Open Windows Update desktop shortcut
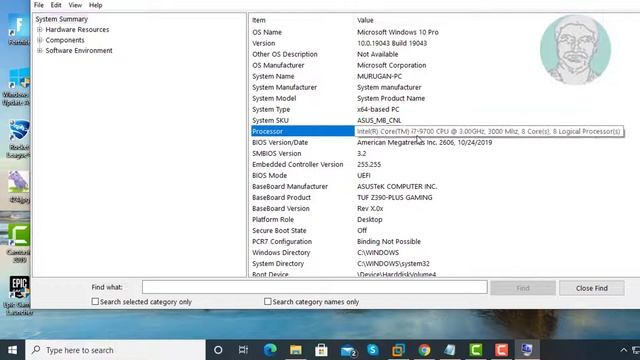 click(17, 87)
